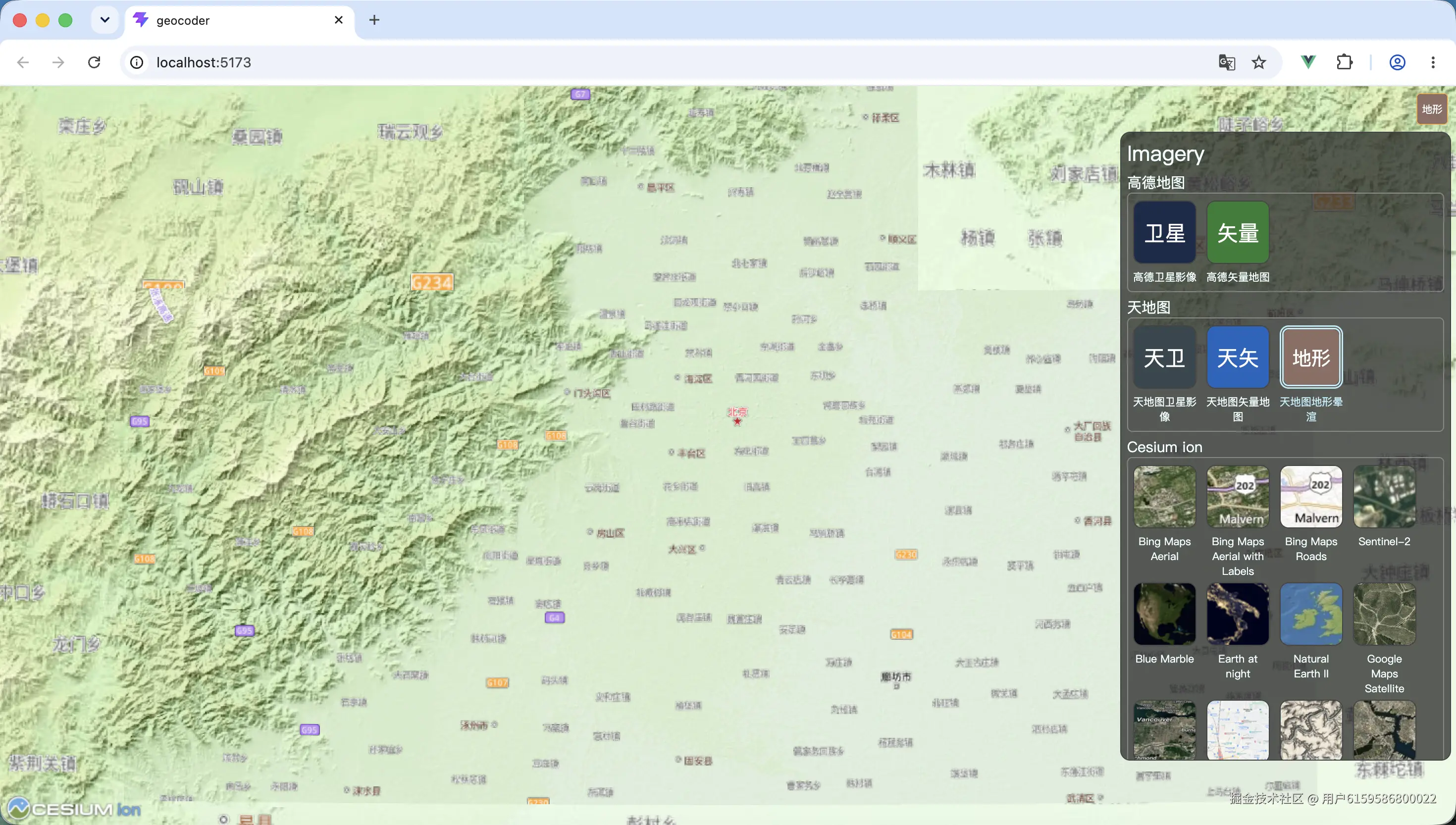Select 高德矢量地图 imagery layer
Image resolution: width=1456 pixels, height=825 pixels.
point(1238,242)
